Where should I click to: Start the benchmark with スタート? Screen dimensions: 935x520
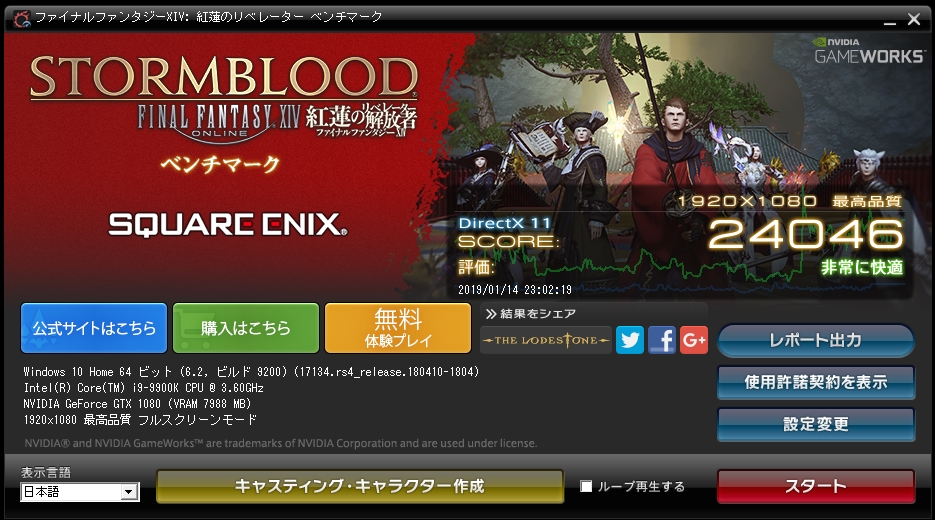point(816,486)
